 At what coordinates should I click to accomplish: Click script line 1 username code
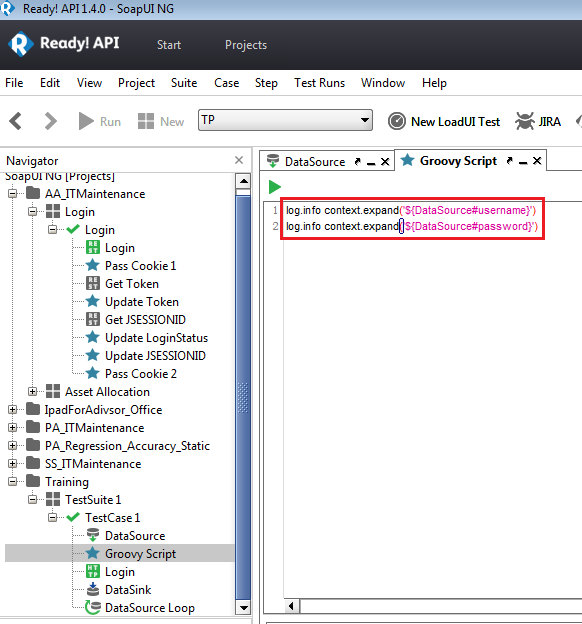point(411,210)
